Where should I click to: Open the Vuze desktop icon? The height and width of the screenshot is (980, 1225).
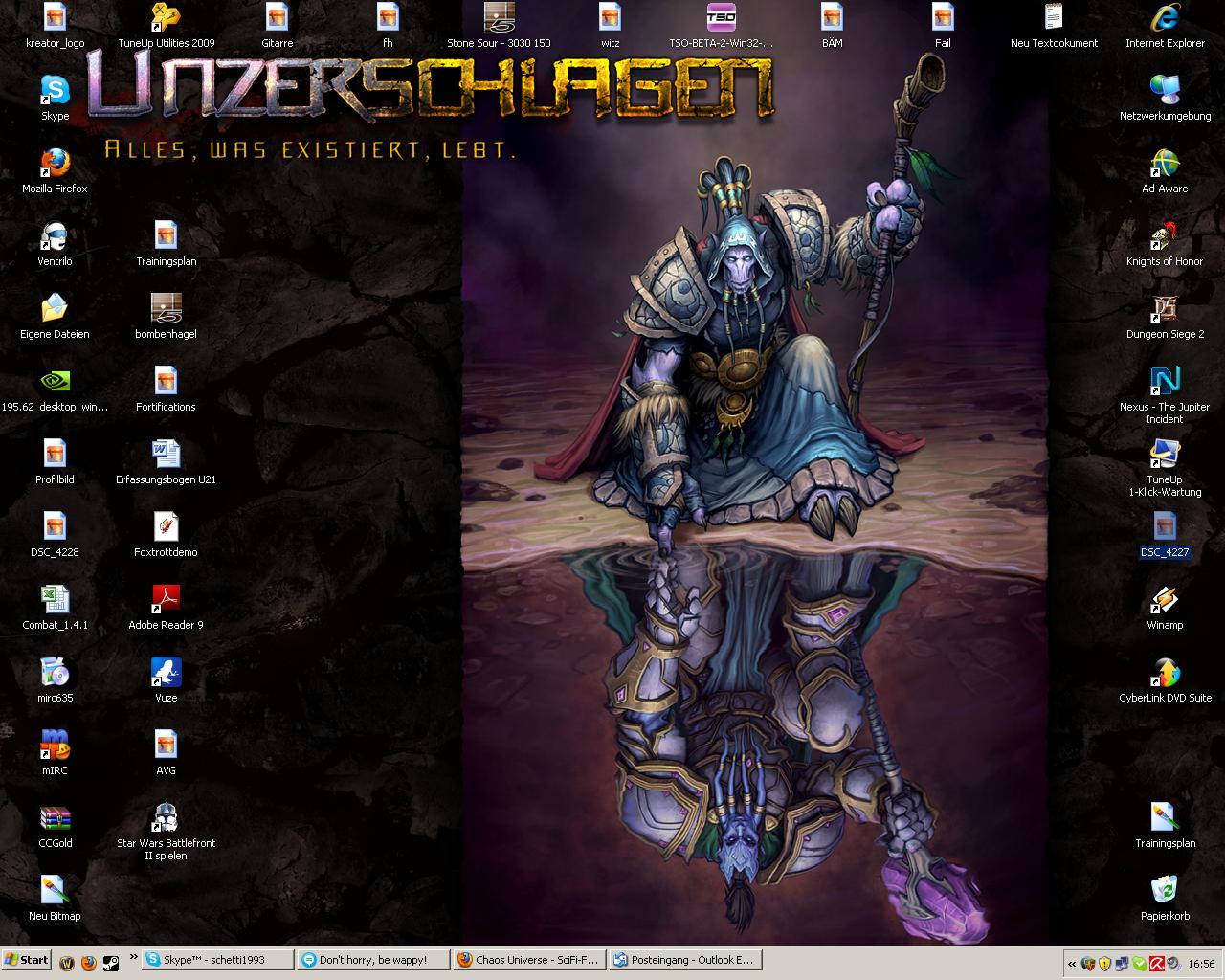click(166, 675)
